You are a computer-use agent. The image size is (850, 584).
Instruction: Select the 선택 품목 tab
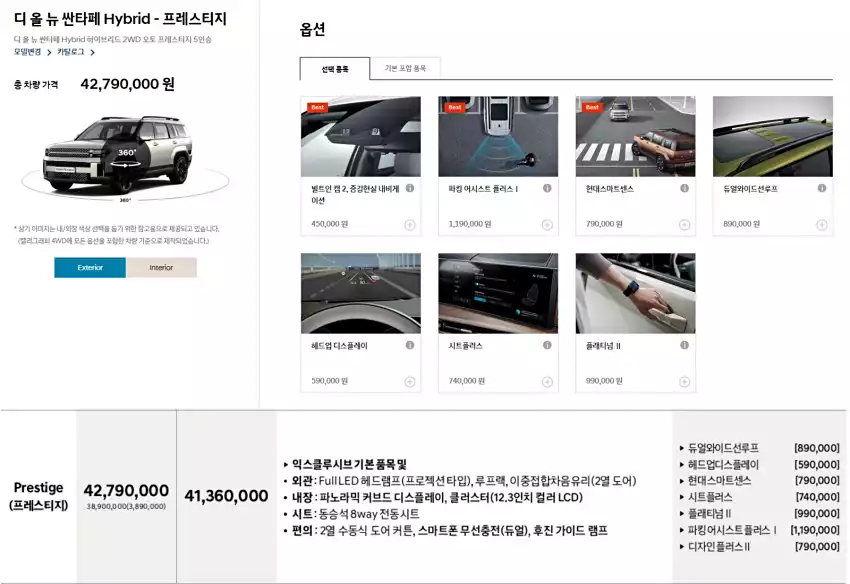[x=334, y=69]
